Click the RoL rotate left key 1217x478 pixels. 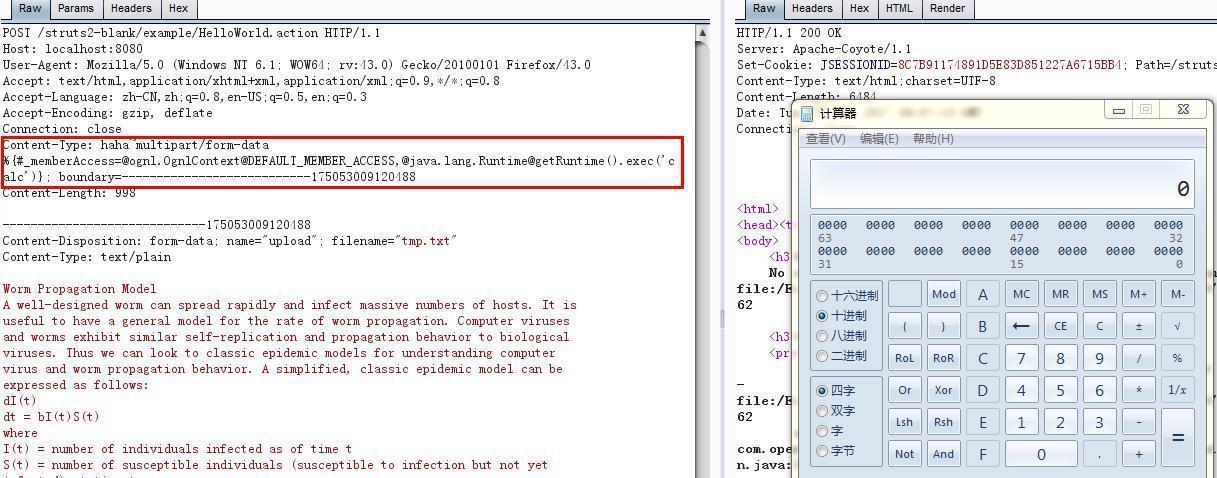pos(904,358)
